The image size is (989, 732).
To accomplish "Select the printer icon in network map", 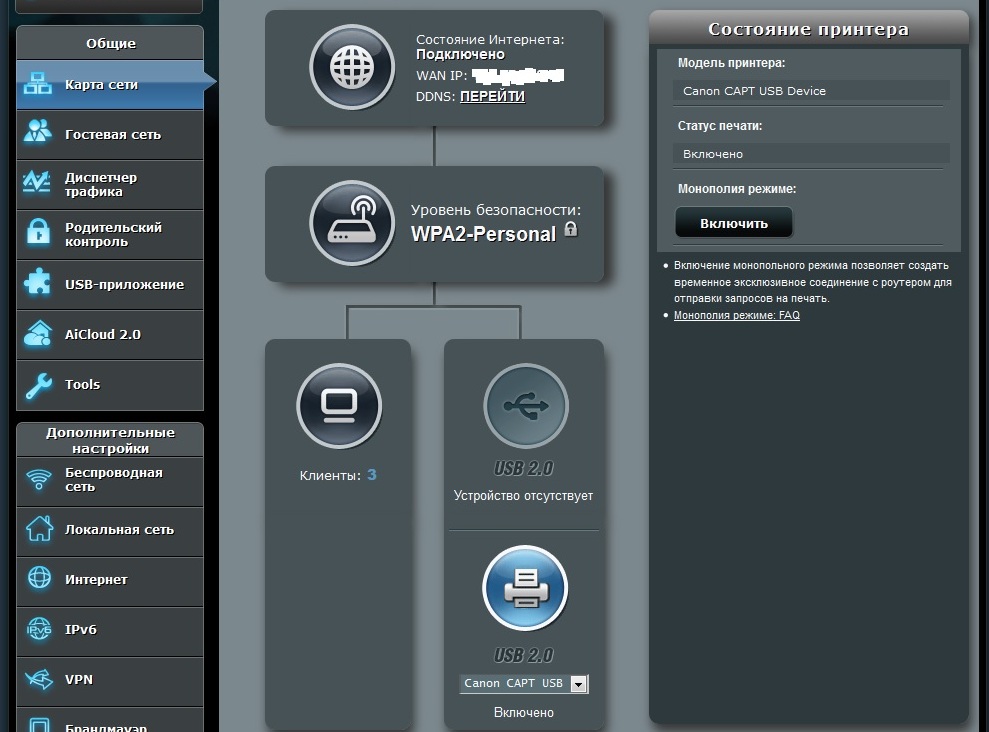I will tap(525, 588).
